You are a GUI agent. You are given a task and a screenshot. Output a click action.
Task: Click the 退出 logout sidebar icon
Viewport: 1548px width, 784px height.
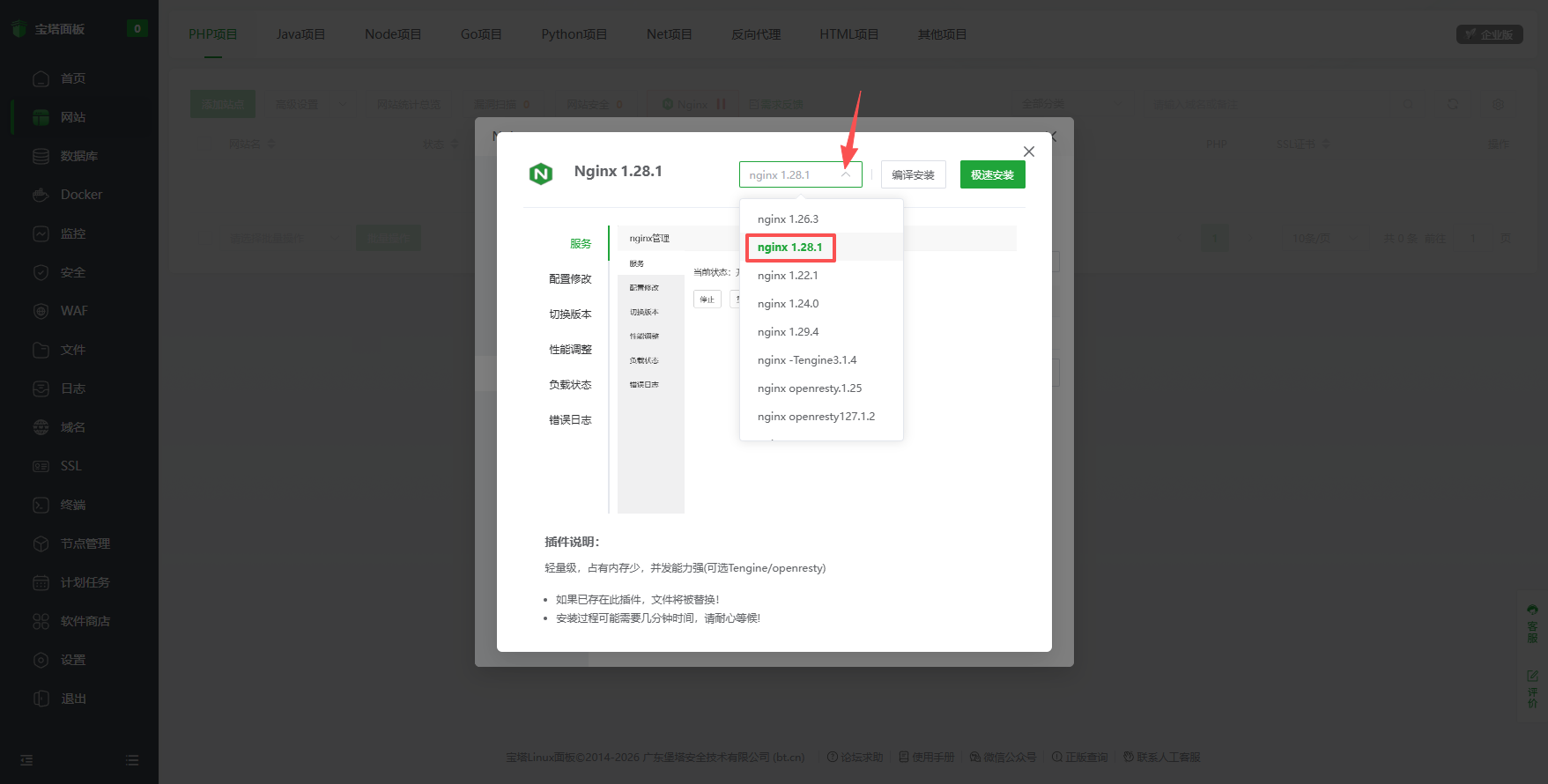pyautogui.click(x=41, y=699)
